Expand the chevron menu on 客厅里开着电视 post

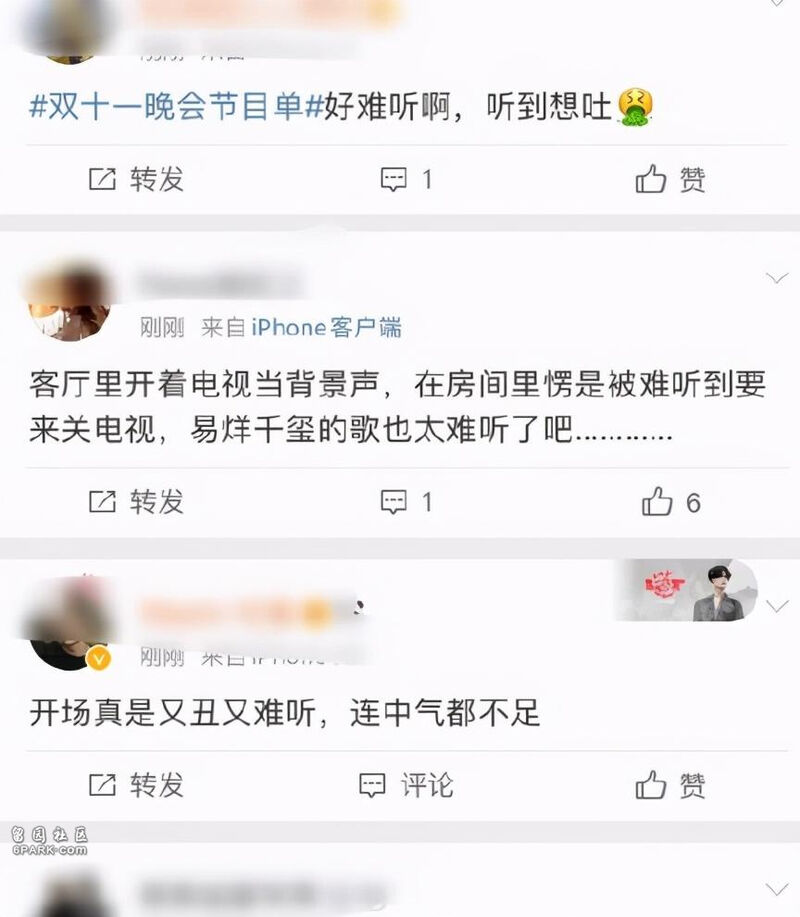[x=777, y=278]
